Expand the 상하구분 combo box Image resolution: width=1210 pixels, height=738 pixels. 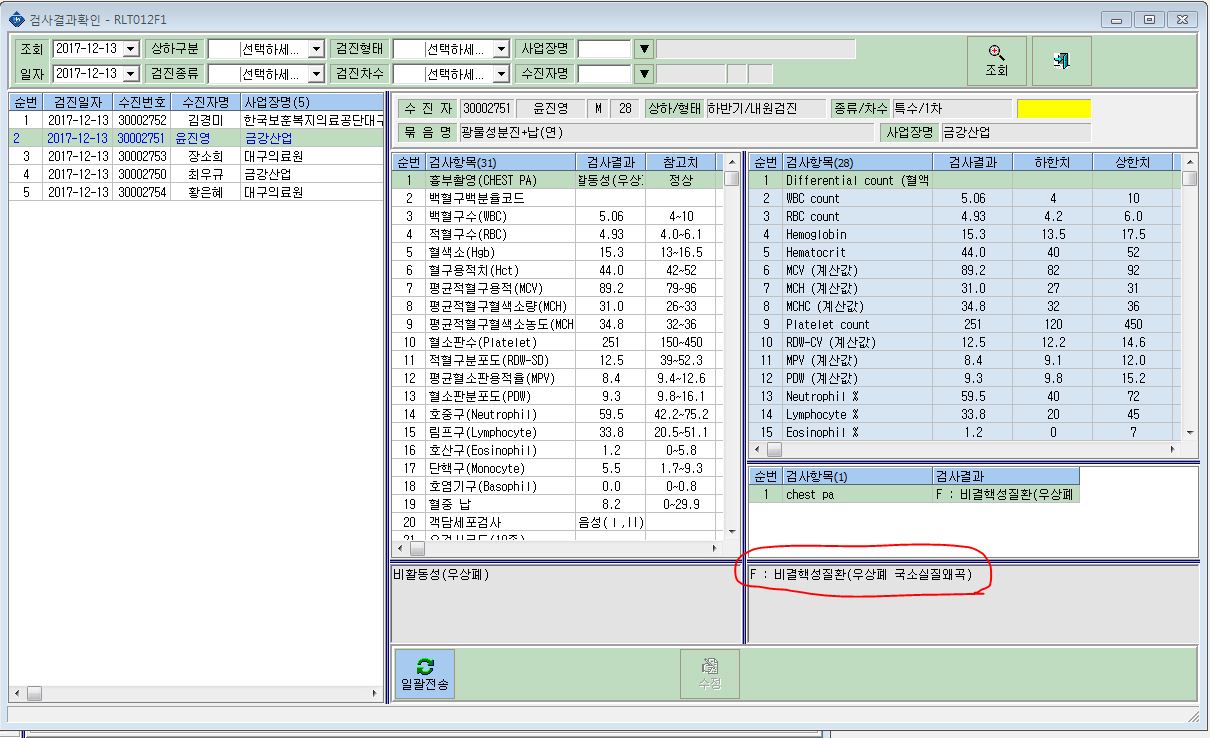(316, 49)
